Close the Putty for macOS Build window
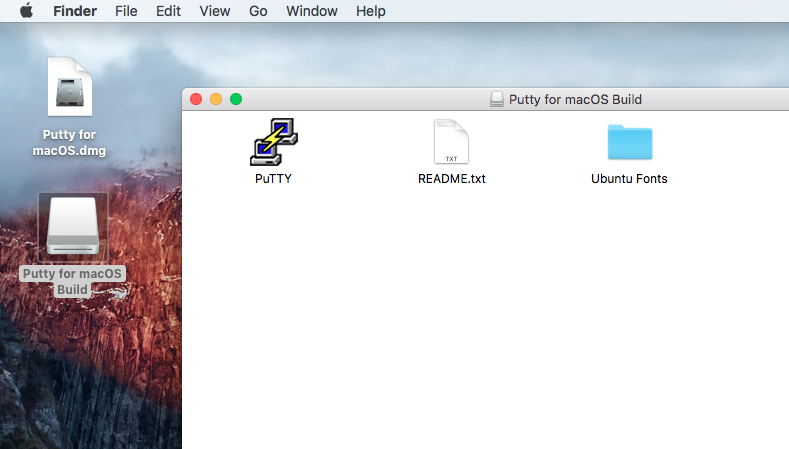789x449 pixels. coord(196,99)
